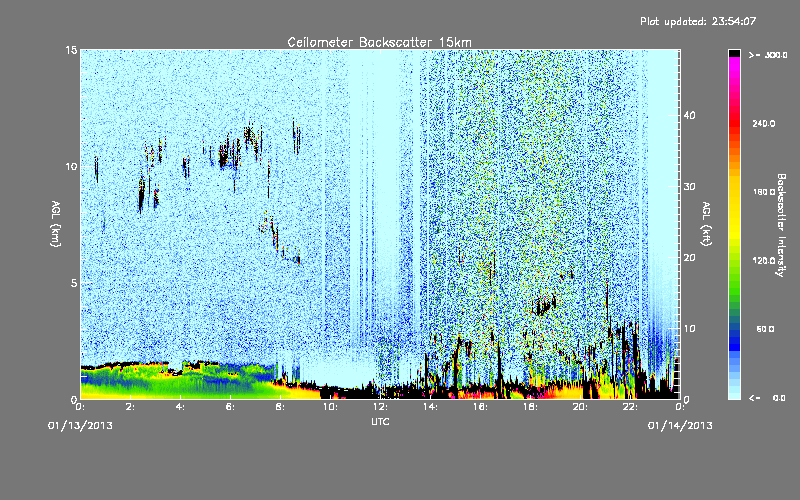This screenshot has width=800, height=500.
Task: Click the UTC axis label
Action: point(380,422)
